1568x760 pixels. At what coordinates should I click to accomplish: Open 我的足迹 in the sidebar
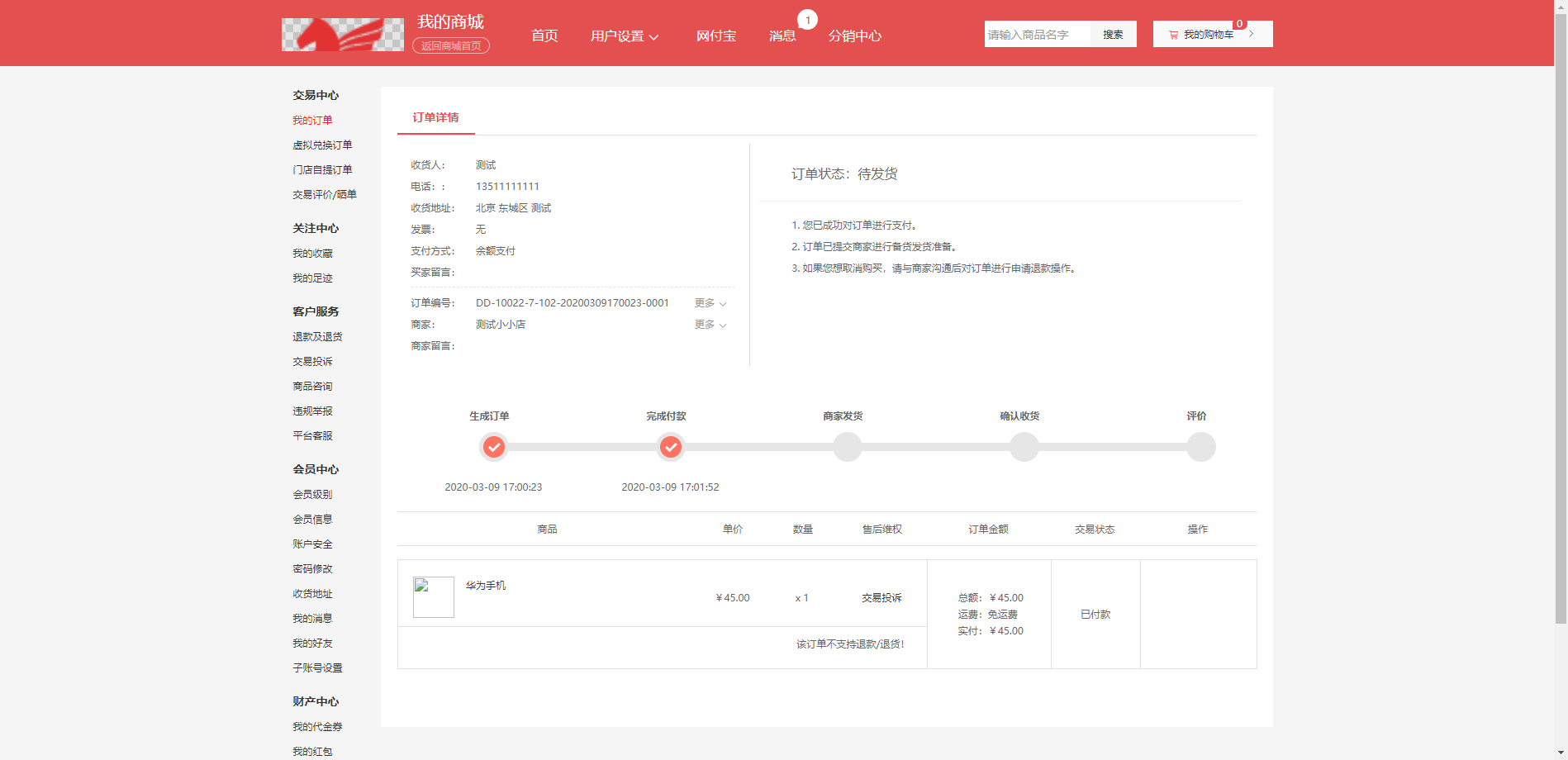tap(312, 278)
